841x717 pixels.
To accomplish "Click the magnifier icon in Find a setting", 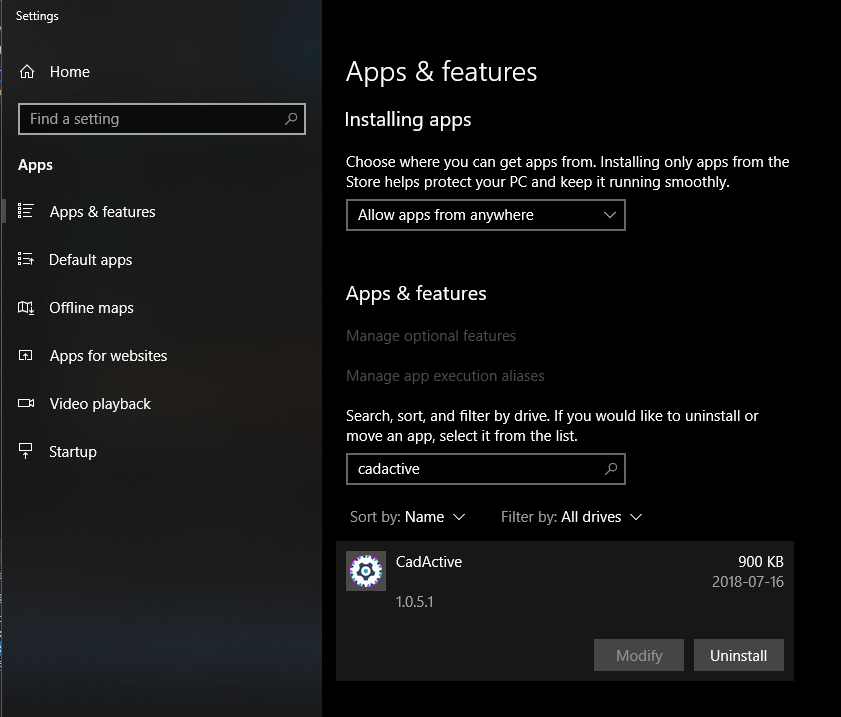I will pyautogui.click(x=291, y=119).
